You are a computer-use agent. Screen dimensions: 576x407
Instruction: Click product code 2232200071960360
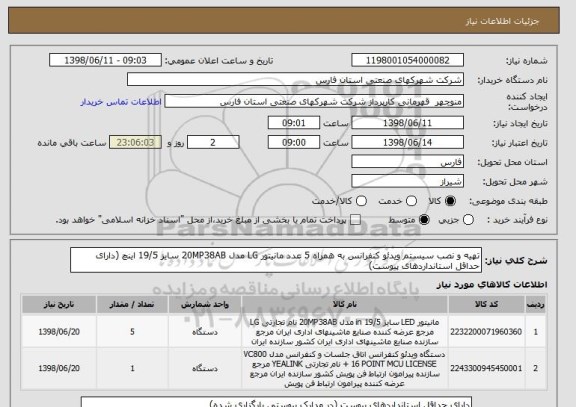(486, 332)
